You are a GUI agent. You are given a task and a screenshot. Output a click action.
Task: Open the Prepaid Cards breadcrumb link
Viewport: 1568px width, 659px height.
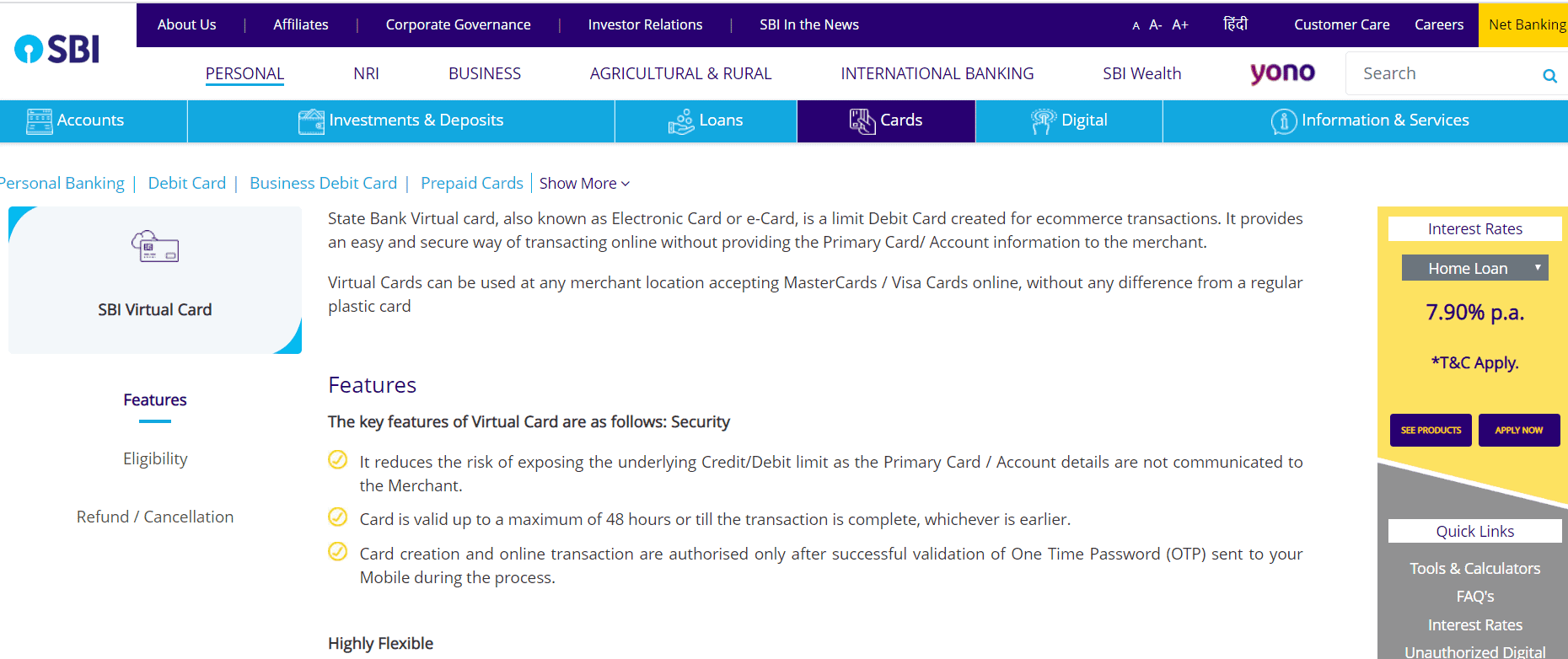coord(471,183)
